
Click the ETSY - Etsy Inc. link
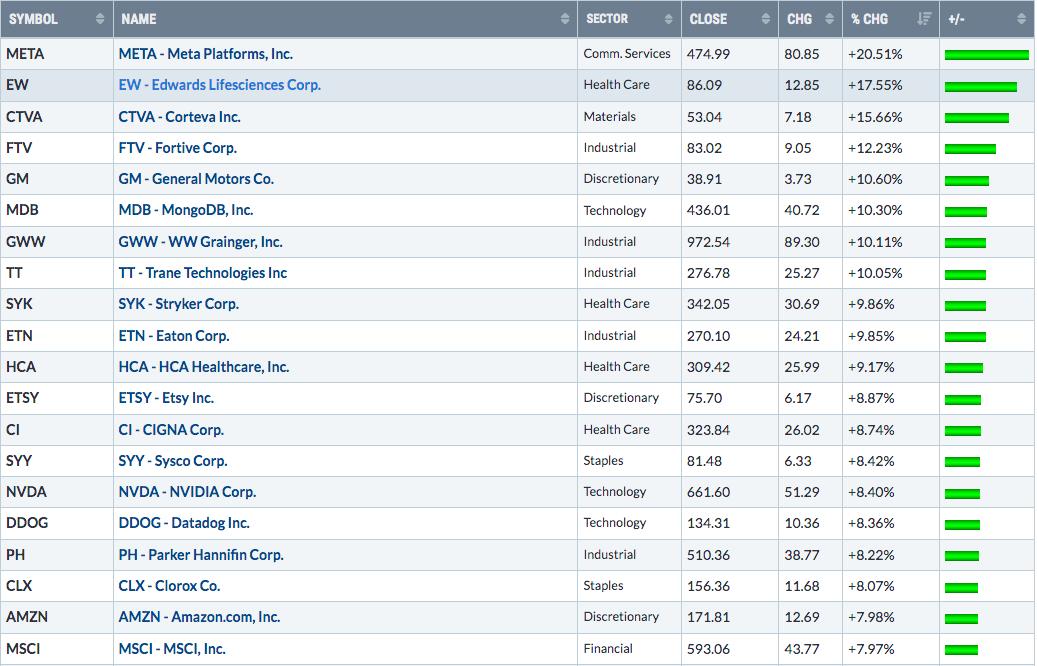[x=166, y=398]
